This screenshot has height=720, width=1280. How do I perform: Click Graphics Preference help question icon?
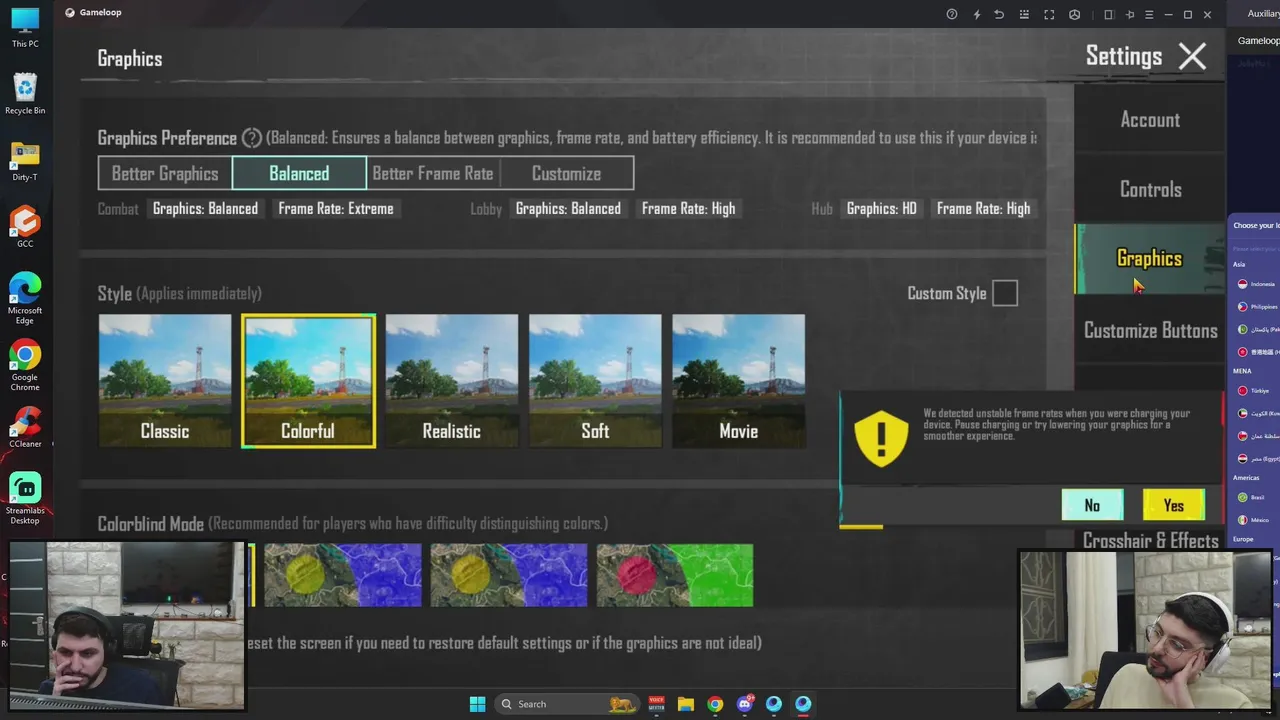pyautogui.click(x=252, y=138)
